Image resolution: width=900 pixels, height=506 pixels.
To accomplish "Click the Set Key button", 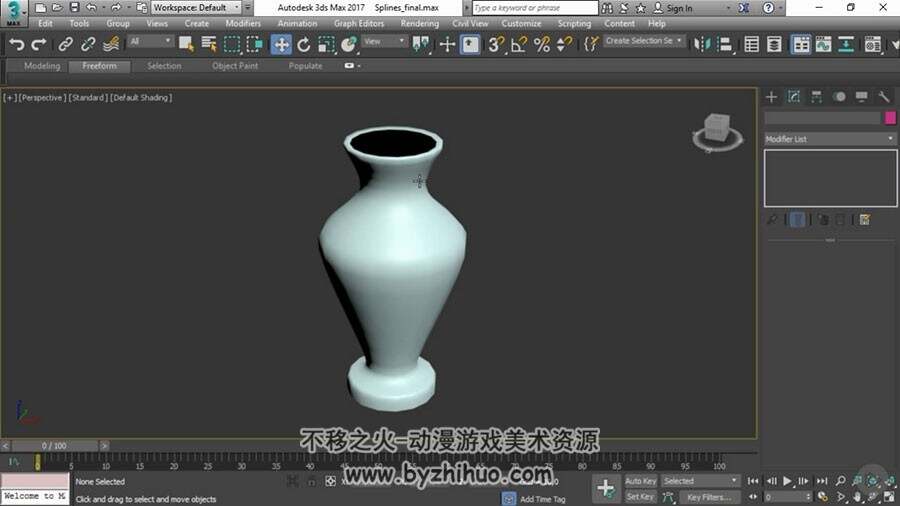I will pos(640,497).
